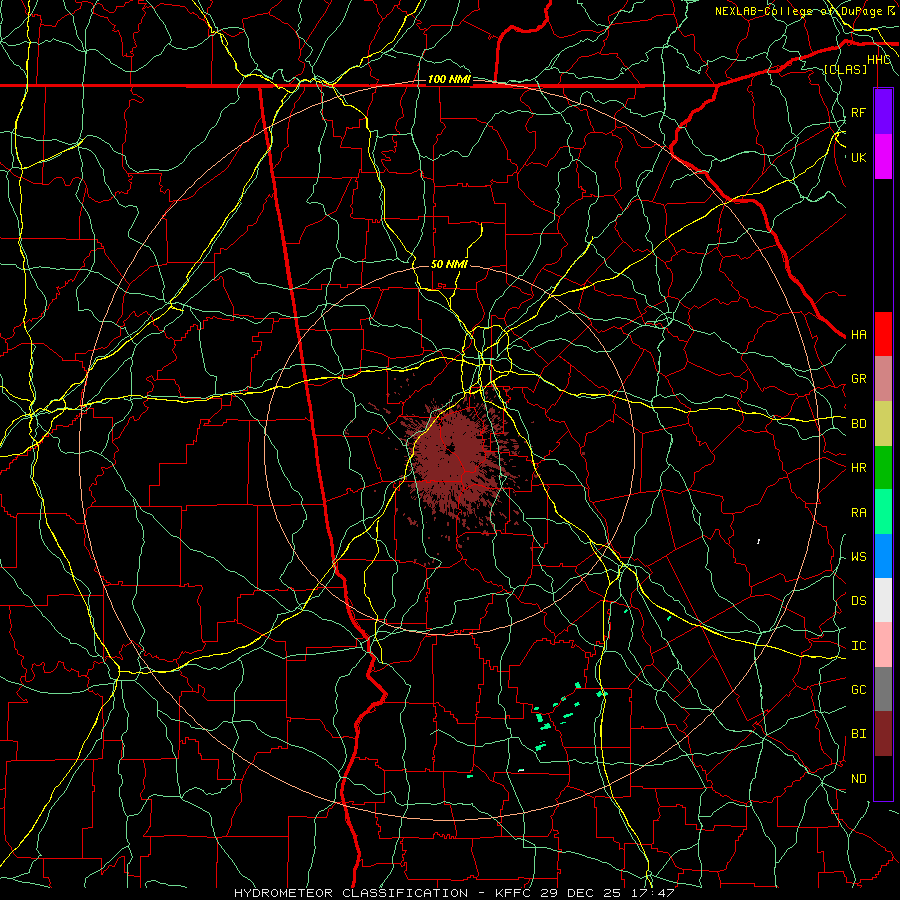Click the ND black legend swatch
Screen dimensions: 900x900
pyautogui.click(x=883, y=778)
